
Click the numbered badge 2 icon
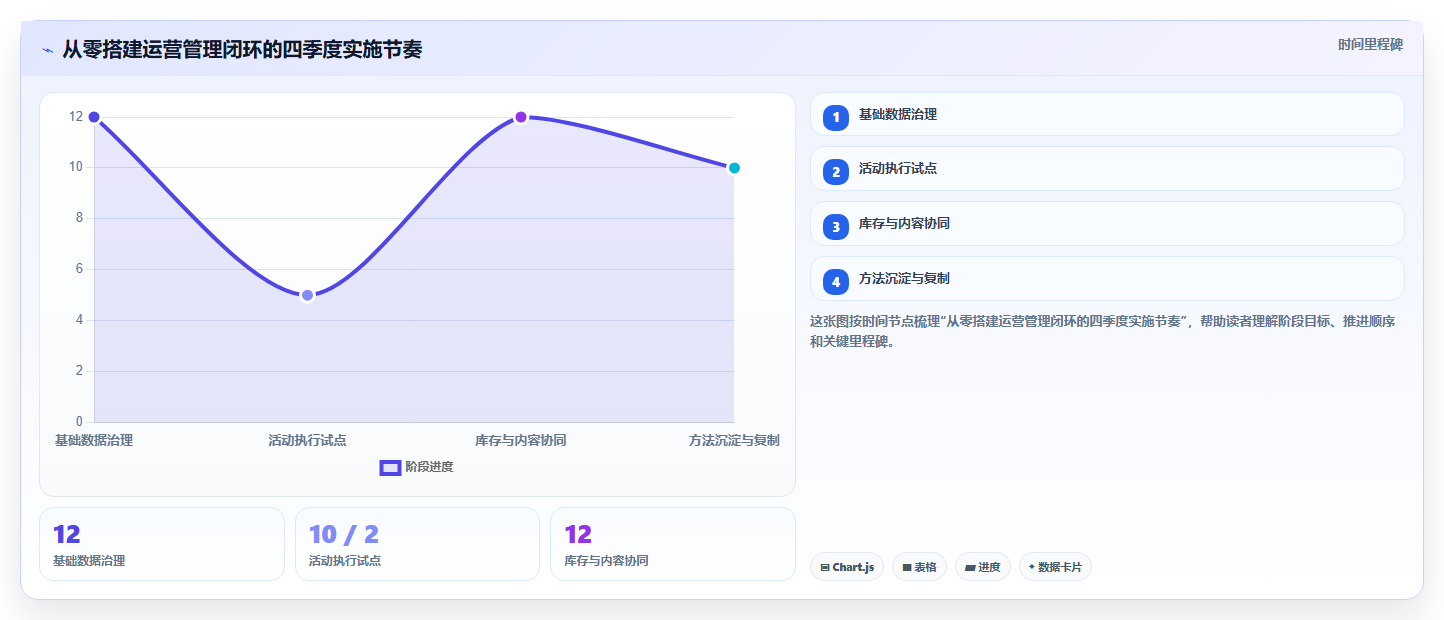coord(836,172)
